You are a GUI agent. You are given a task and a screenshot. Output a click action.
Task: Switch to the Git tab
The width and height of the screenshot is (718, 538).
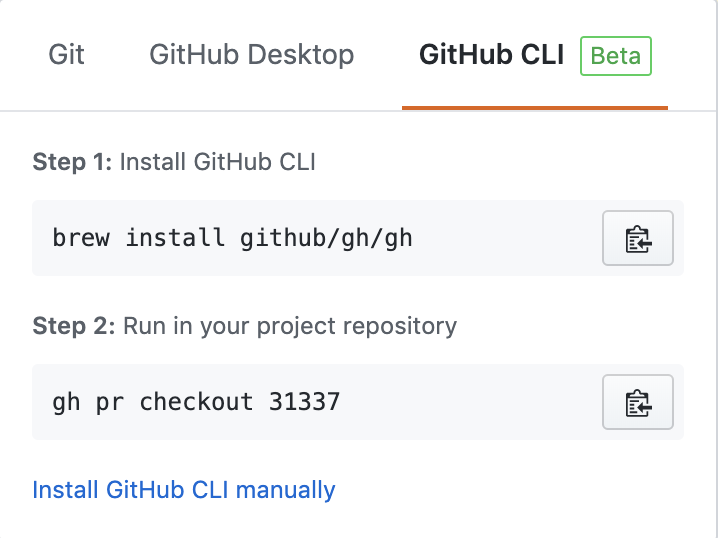66,55
